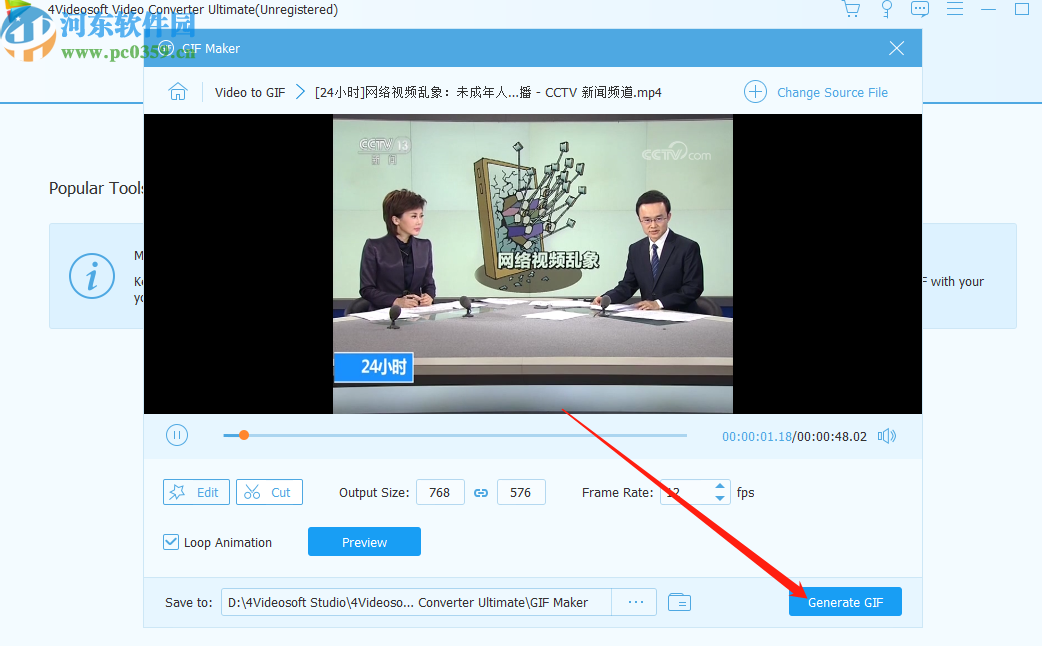Screen dimensions: 1042x646
Task: Open the shopping cart purchase icon
Action: tap(851, 9)
